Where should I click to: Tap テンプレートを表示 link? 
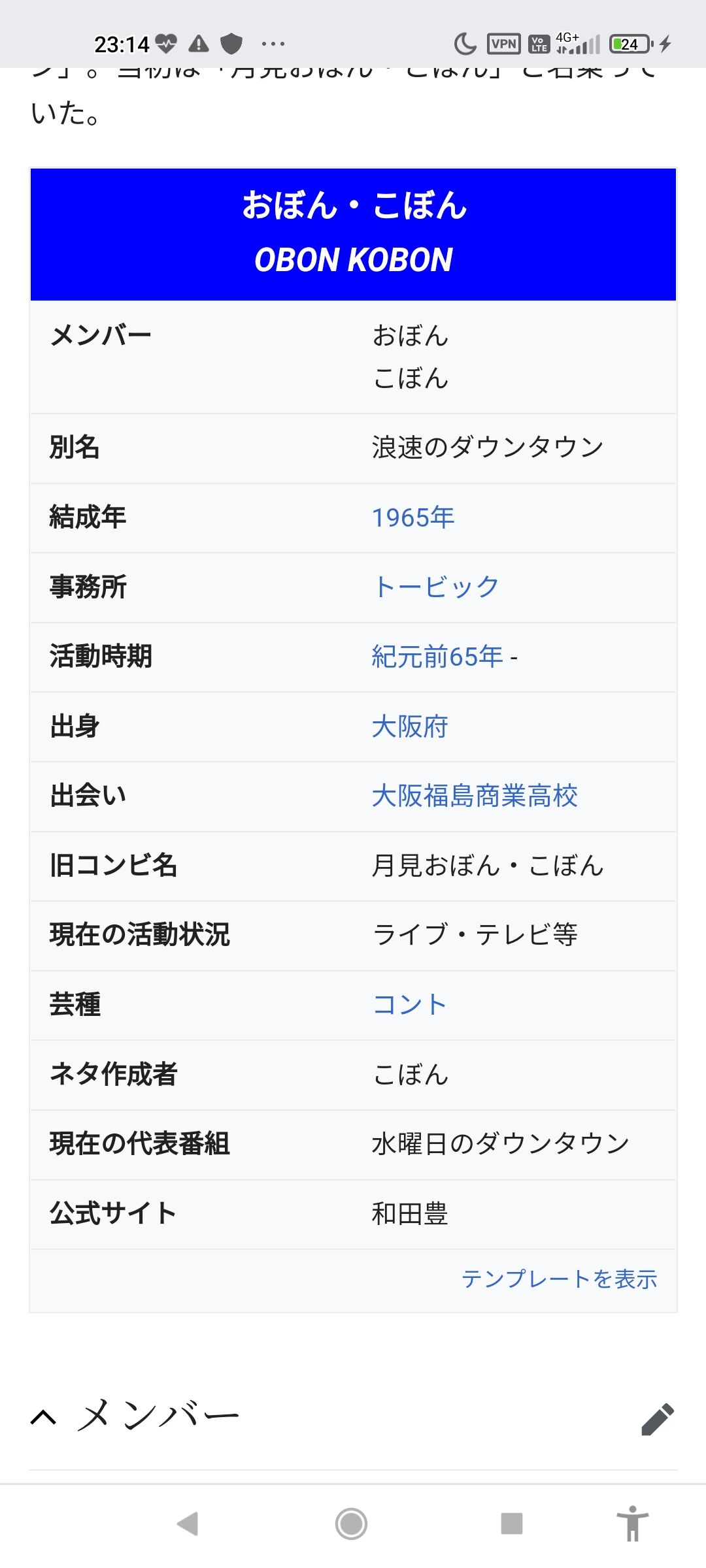click(560, 1279)
